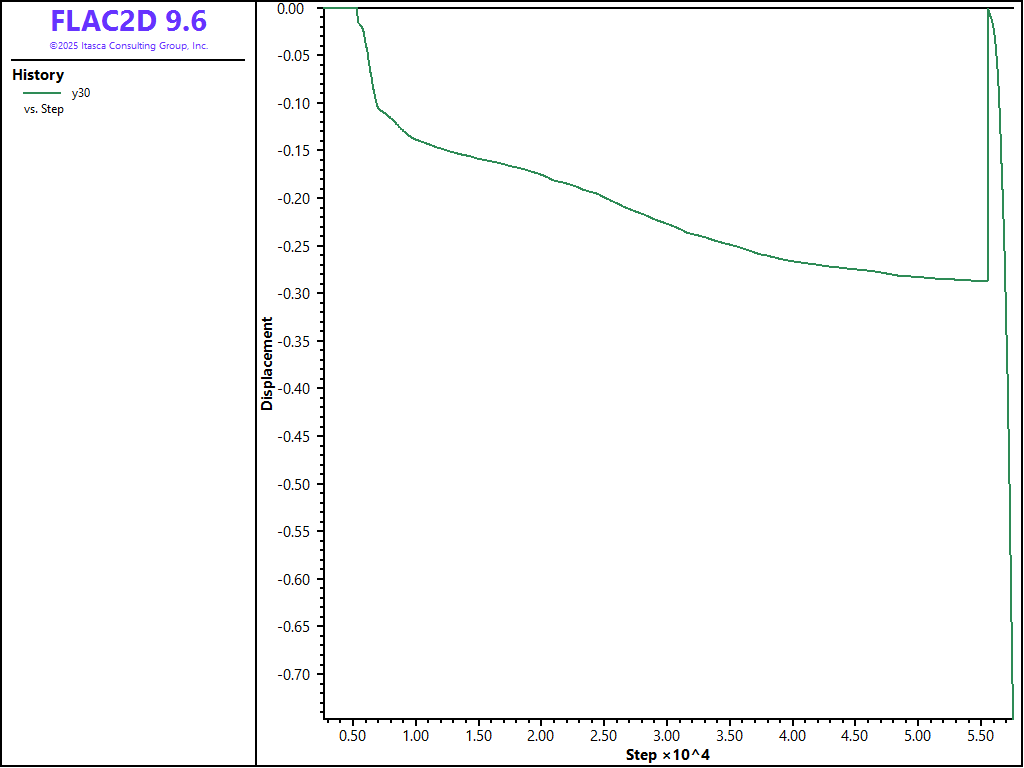Open the Itasca Consulting Group copyright text
The width and height of the screenshot is (1024, 768).
[128, 46]
